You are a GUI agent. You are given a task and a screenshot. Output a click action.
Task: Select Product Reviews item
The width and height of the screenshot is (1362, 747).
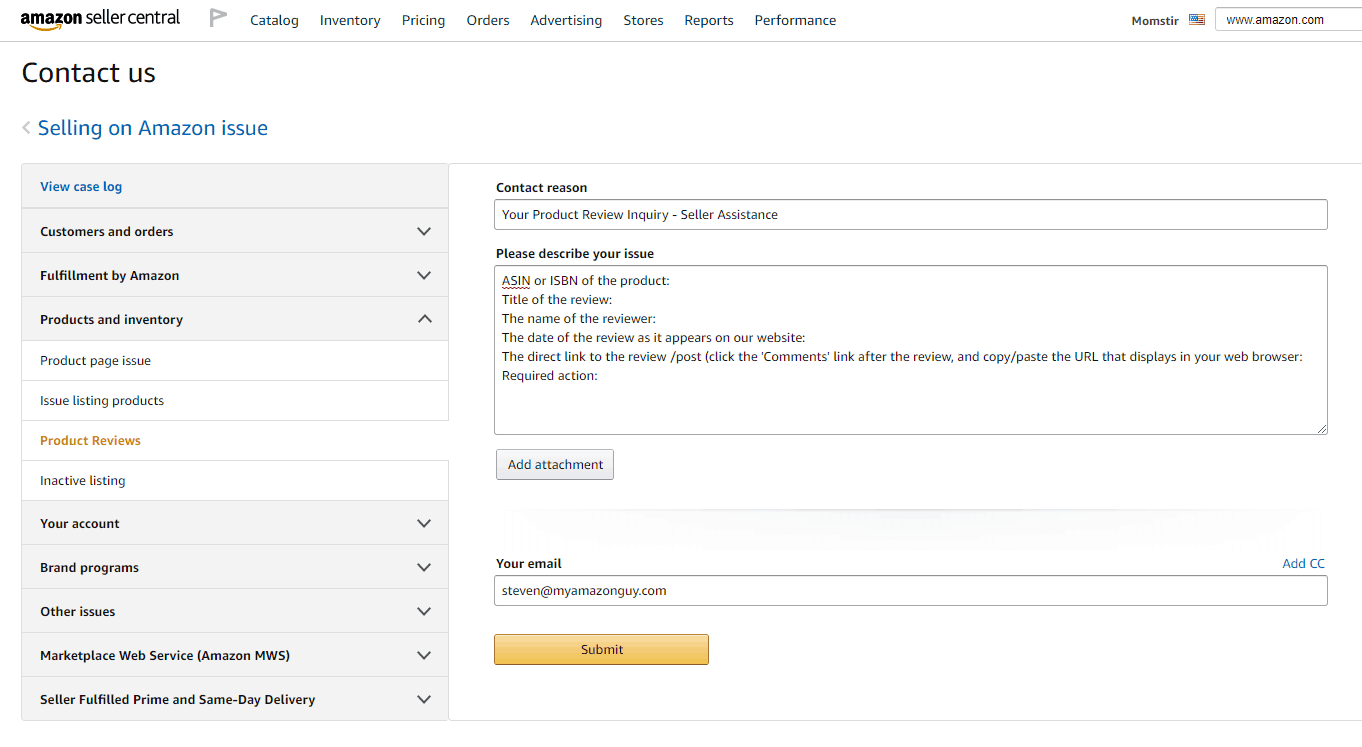point(235,441)
